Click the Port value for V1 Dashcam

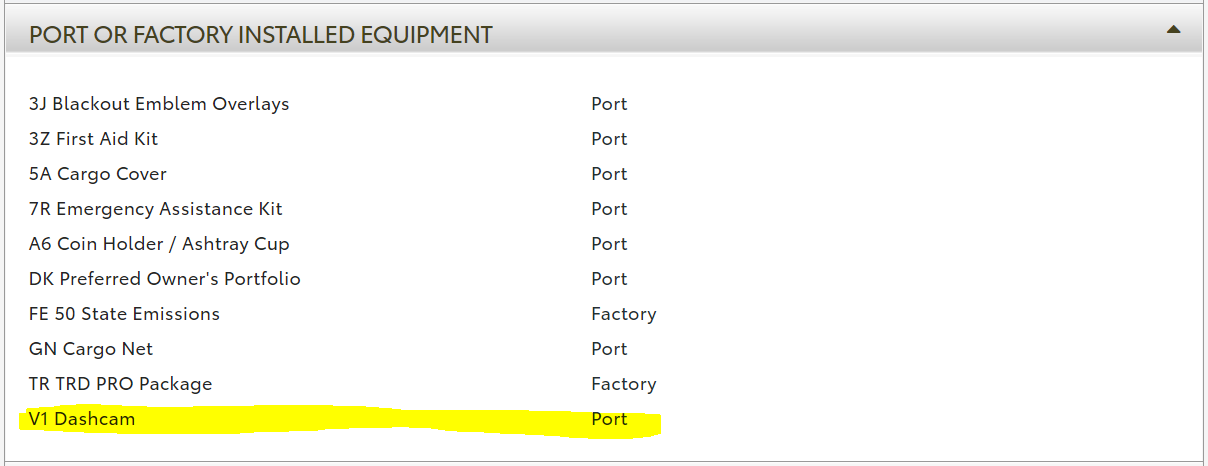tap(609, 419)
